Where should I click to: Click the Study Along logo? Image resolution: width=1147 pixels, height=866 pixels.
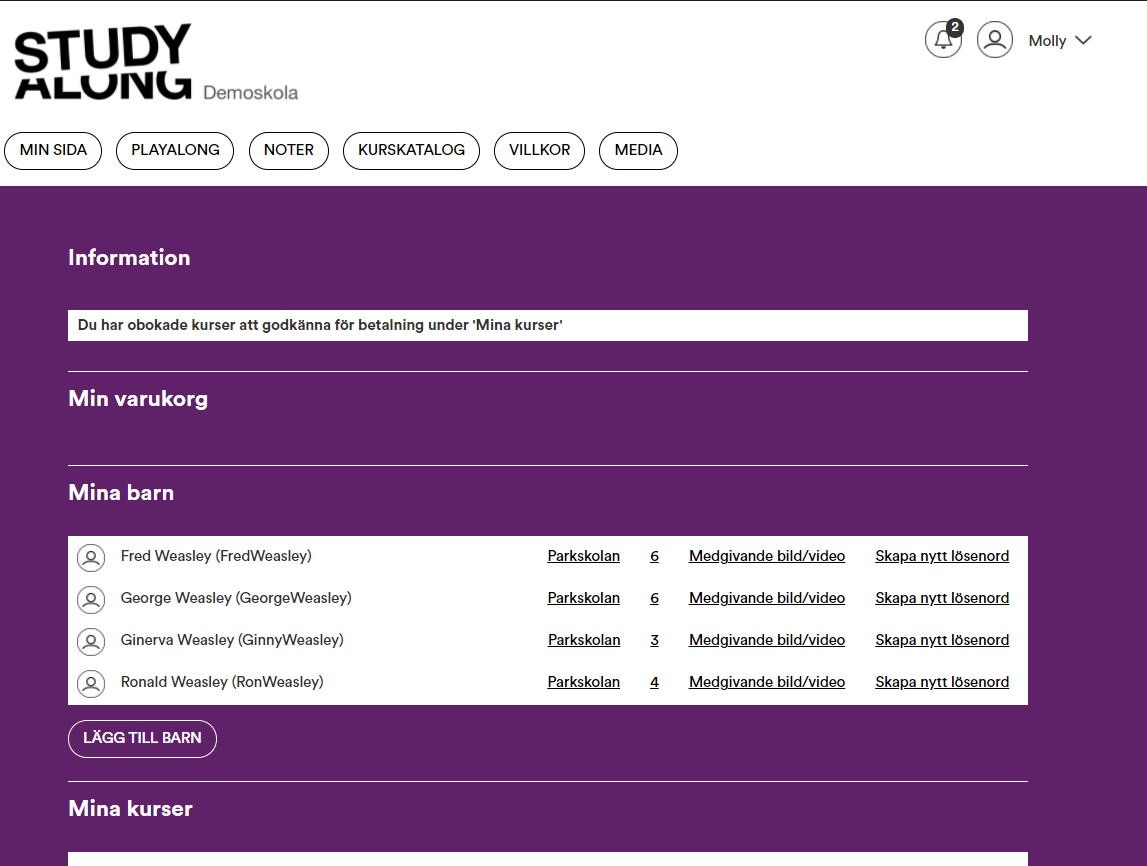103,63
